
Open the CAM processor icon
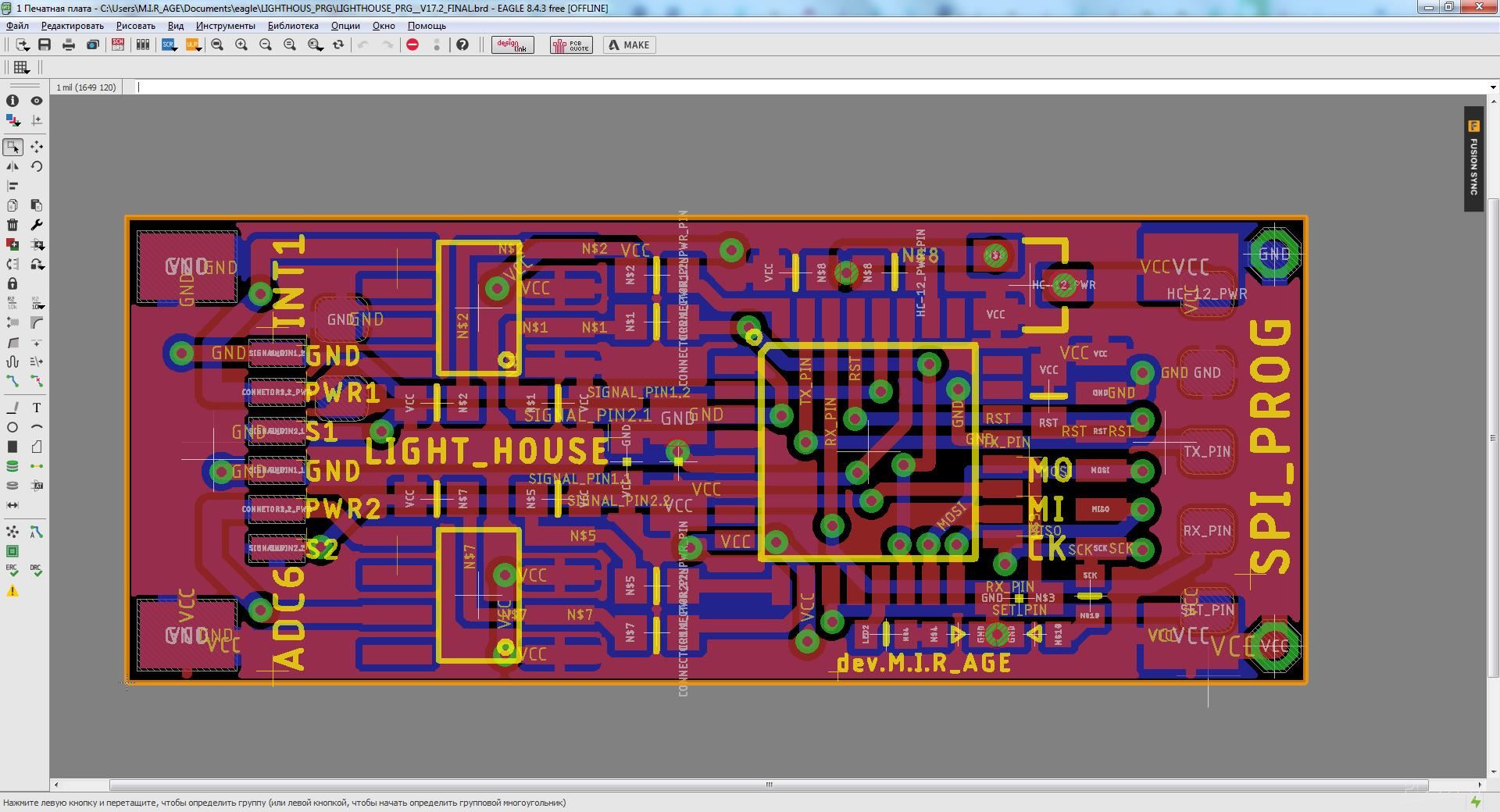point(92,45)
